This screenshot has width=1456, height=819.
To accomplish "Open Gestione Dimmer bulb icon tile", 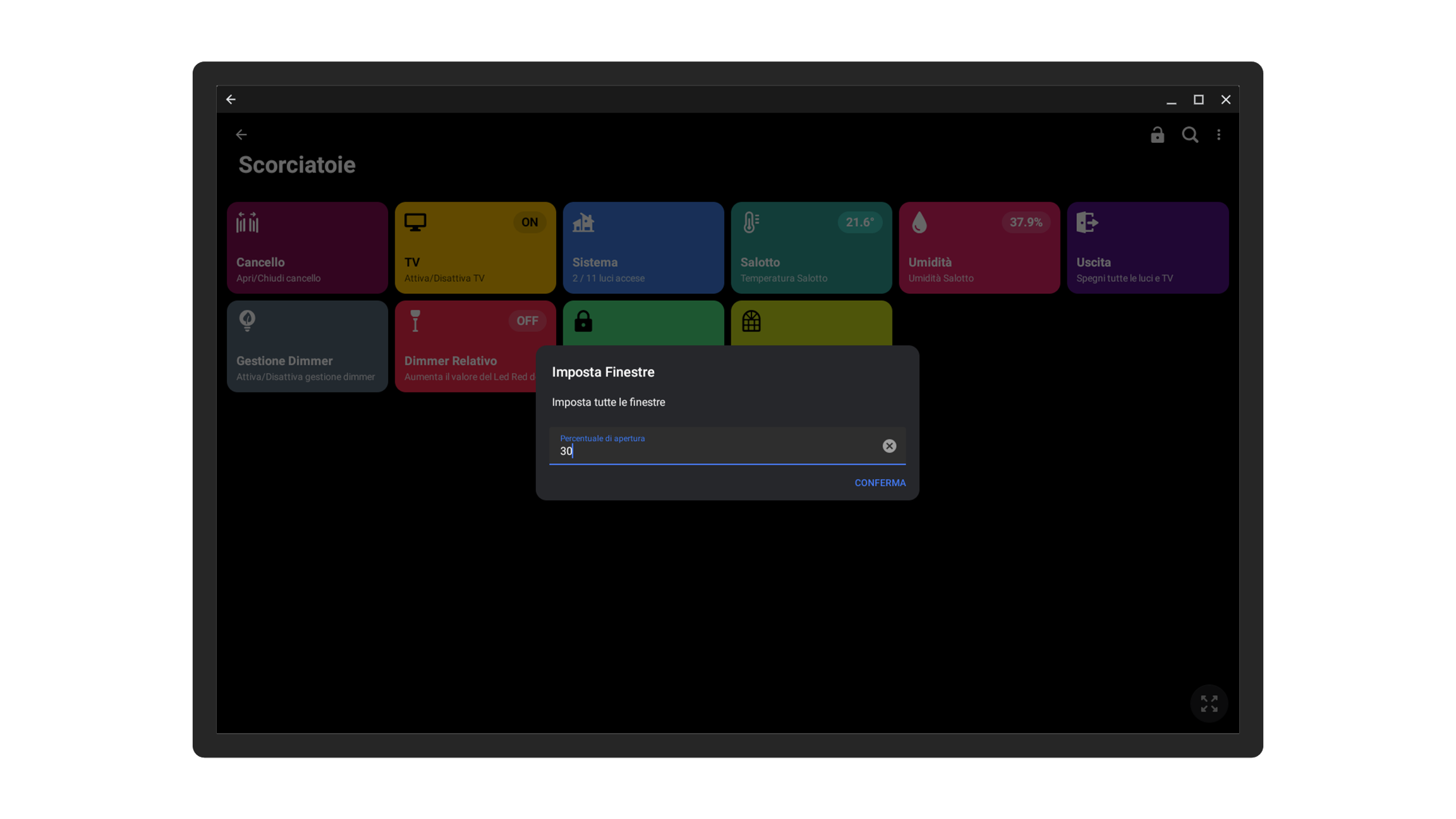I will pos(247,320).
